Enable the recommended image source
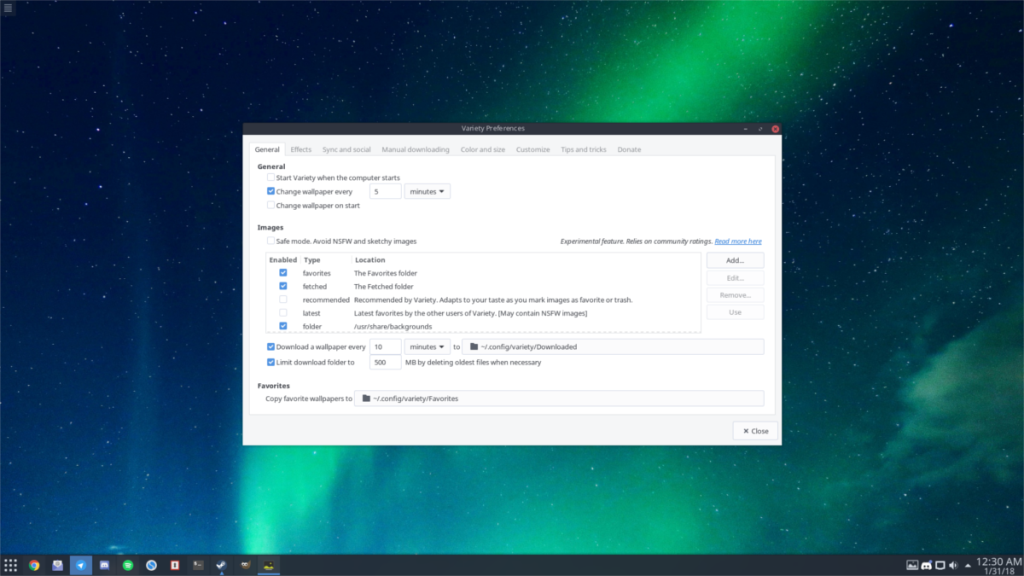 coord(283,299)
